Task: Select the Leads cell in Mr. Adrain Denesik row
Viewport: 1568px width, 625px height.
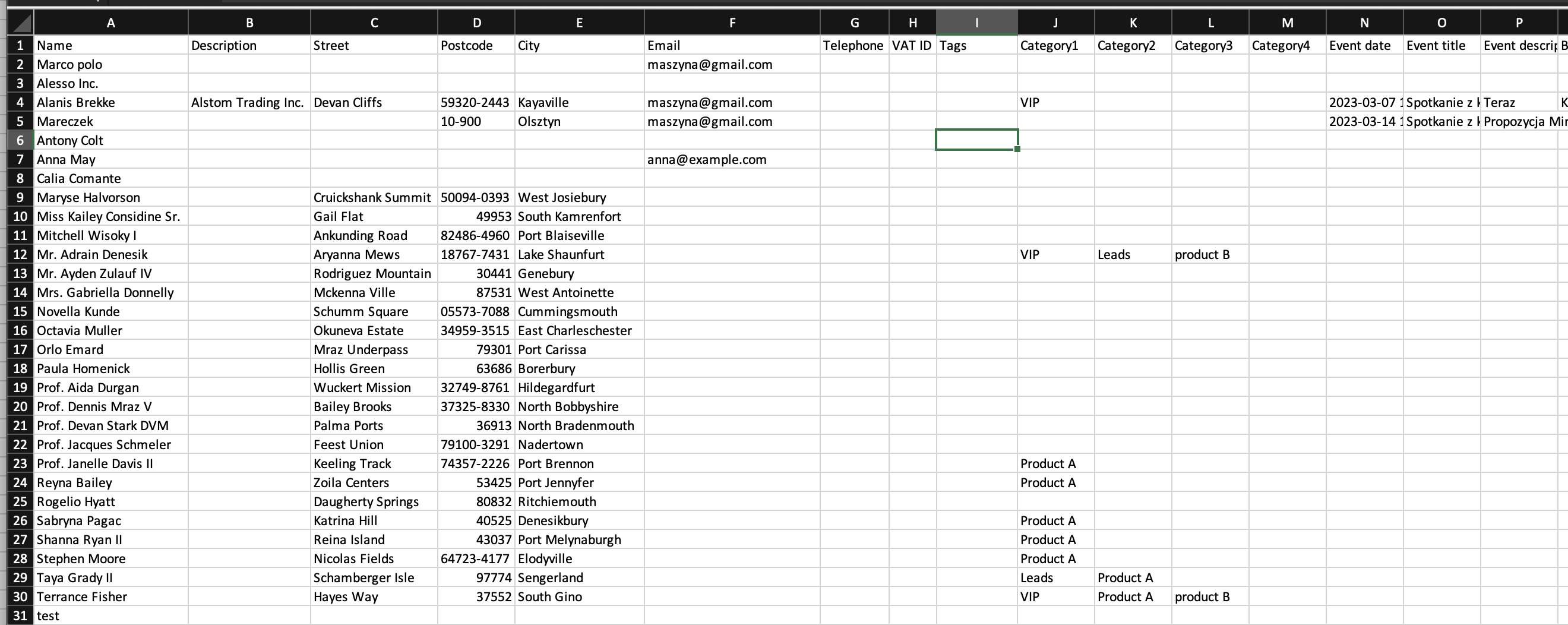Action: [1132, 255]
